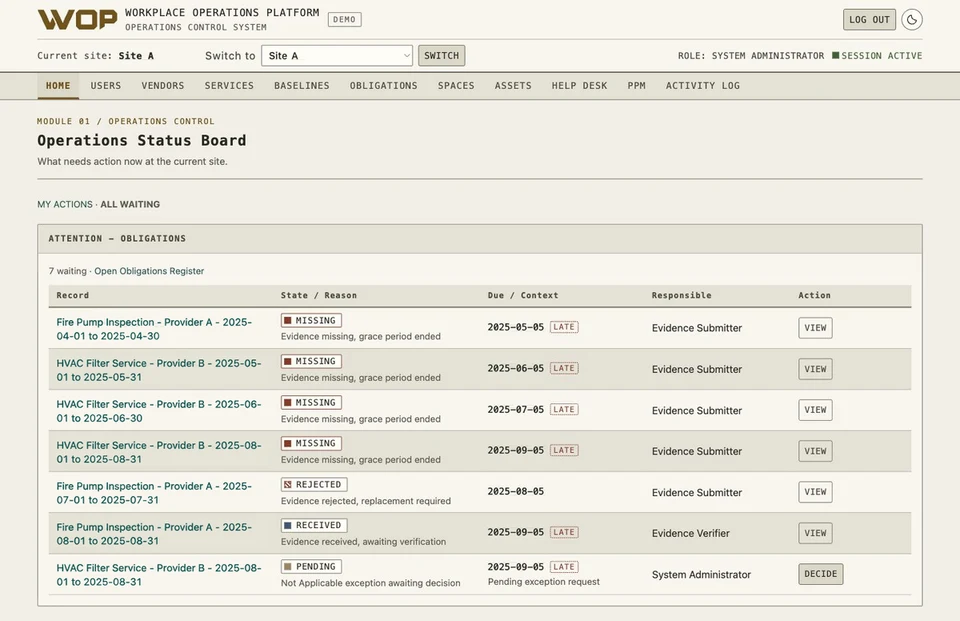Log out of the platform
The height and width of the screenshot is (621, 960).
coord(869,20)
